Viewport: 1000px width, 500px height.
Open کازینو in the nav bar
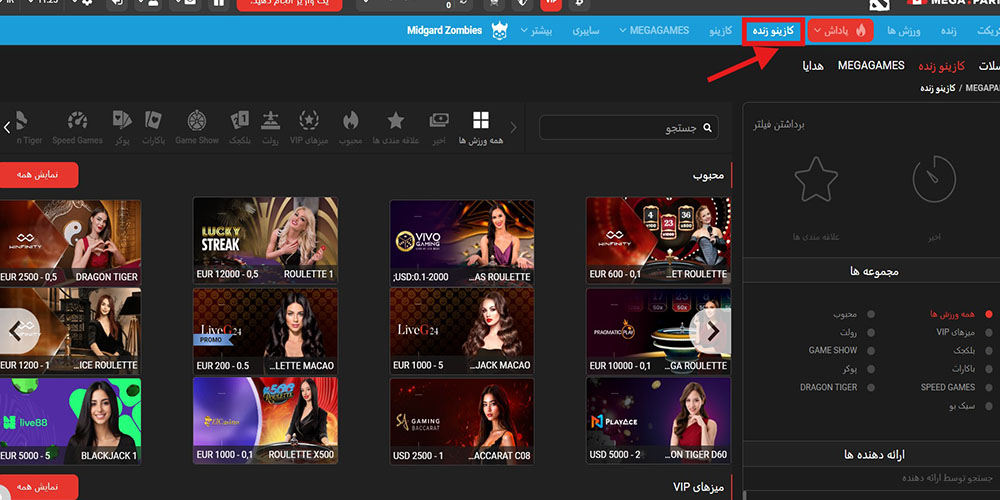(721, 31)
